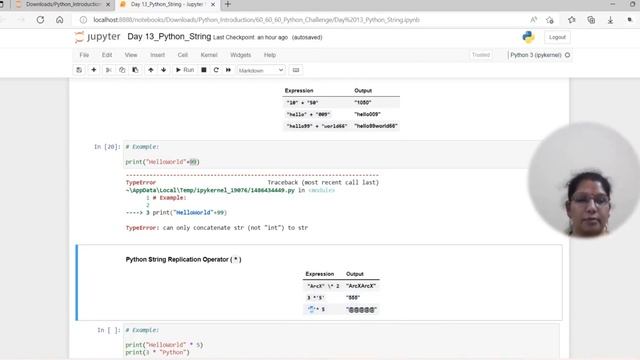Paste cells below
Screen dimensions: 640x360
point(135,70)
